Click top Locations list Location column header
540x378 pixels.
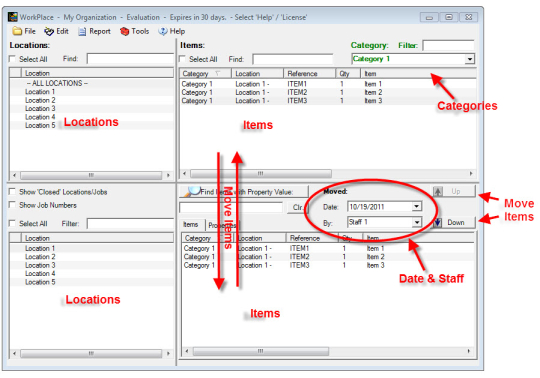(x=97, y=73)
